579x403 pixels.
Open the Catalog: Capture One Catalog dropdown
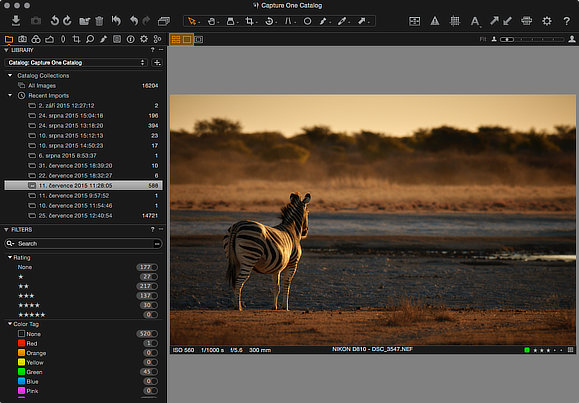point(76,62)
